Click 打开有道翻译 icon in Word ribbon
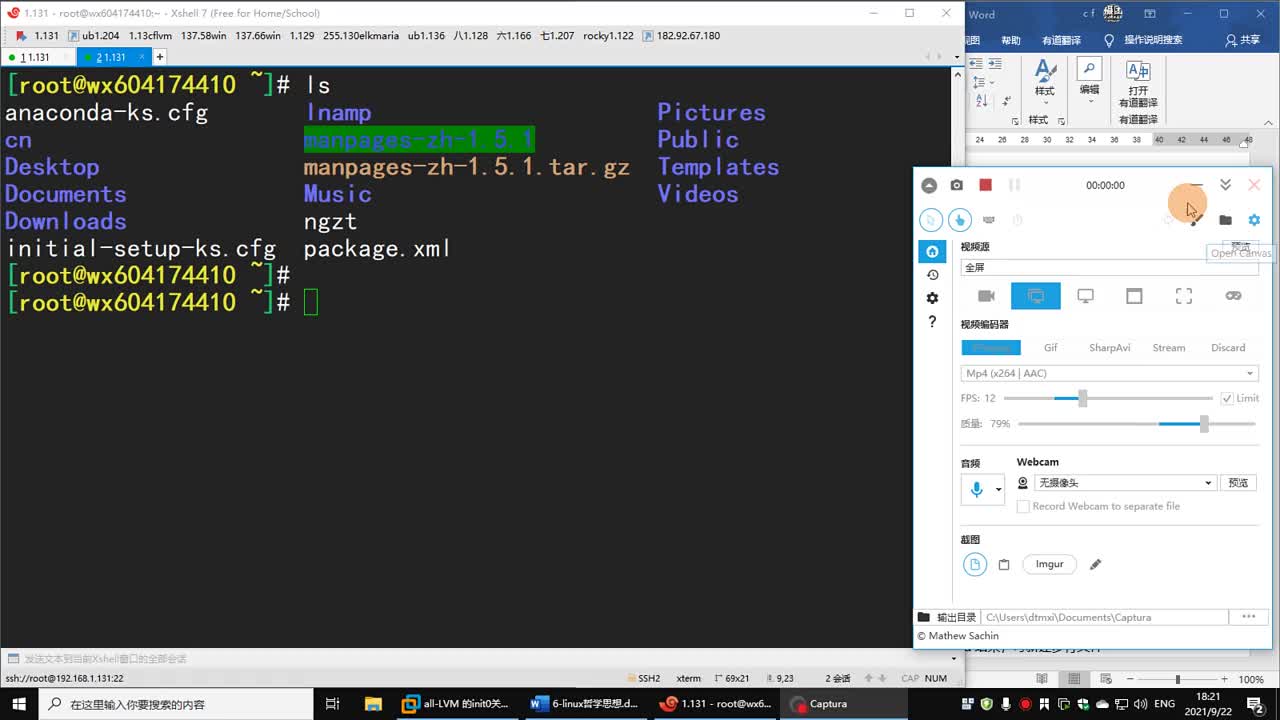Image resolution: width=1280 pixels, height=720 pixels. pos(1138,84)
